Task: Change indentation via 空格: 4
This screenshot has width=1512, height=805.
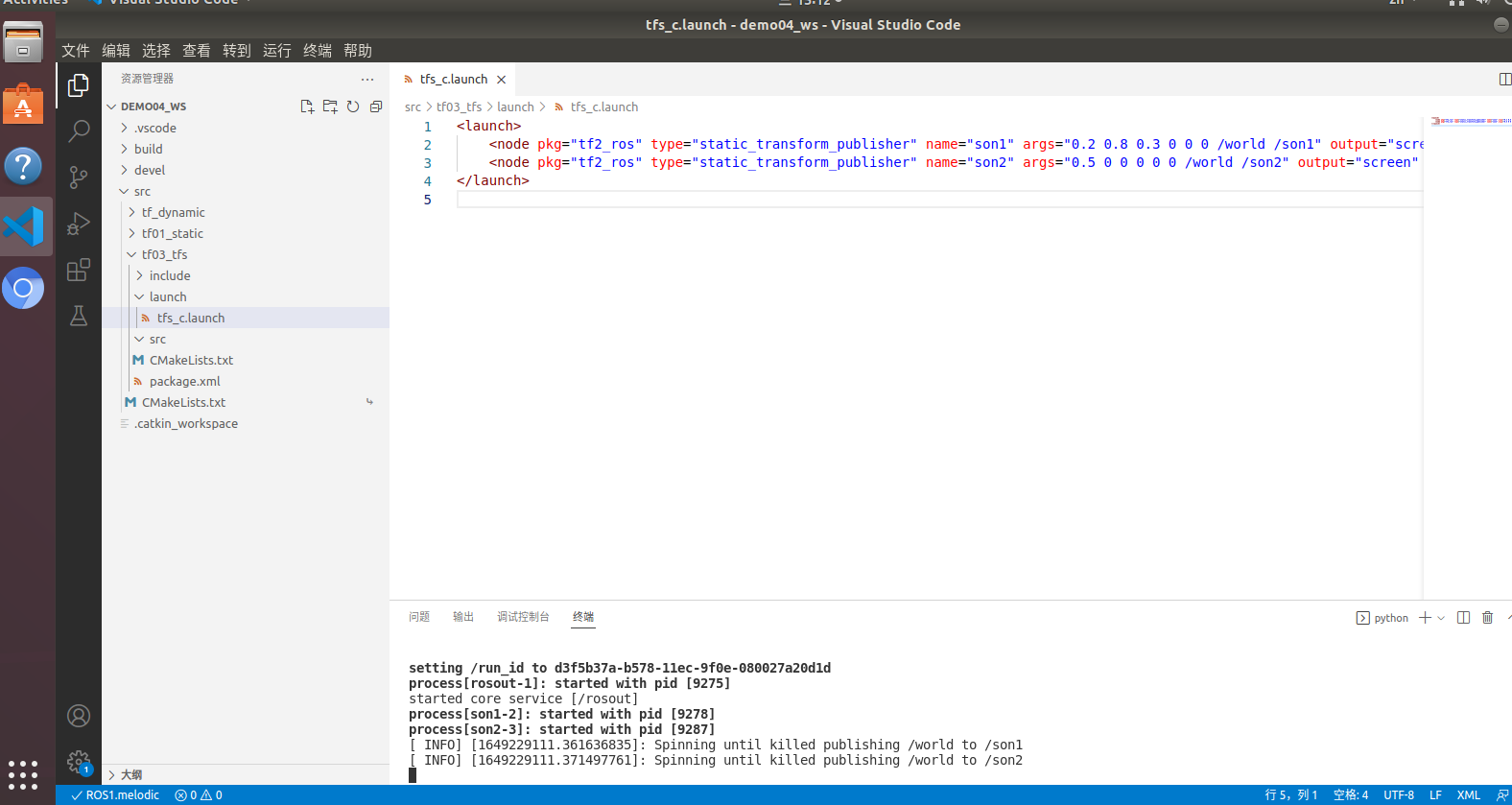Action: (1351, 795)
